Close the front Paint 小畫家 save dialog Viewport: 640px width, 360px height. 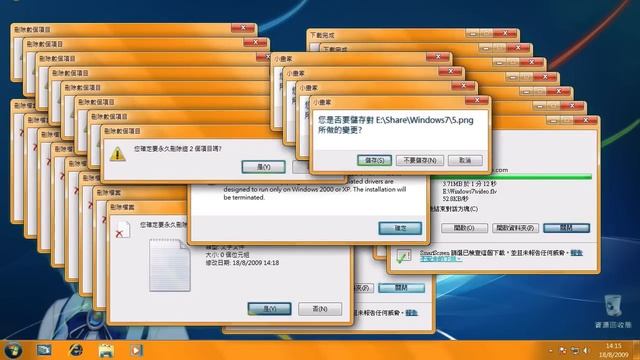click(x=476, y=100)
